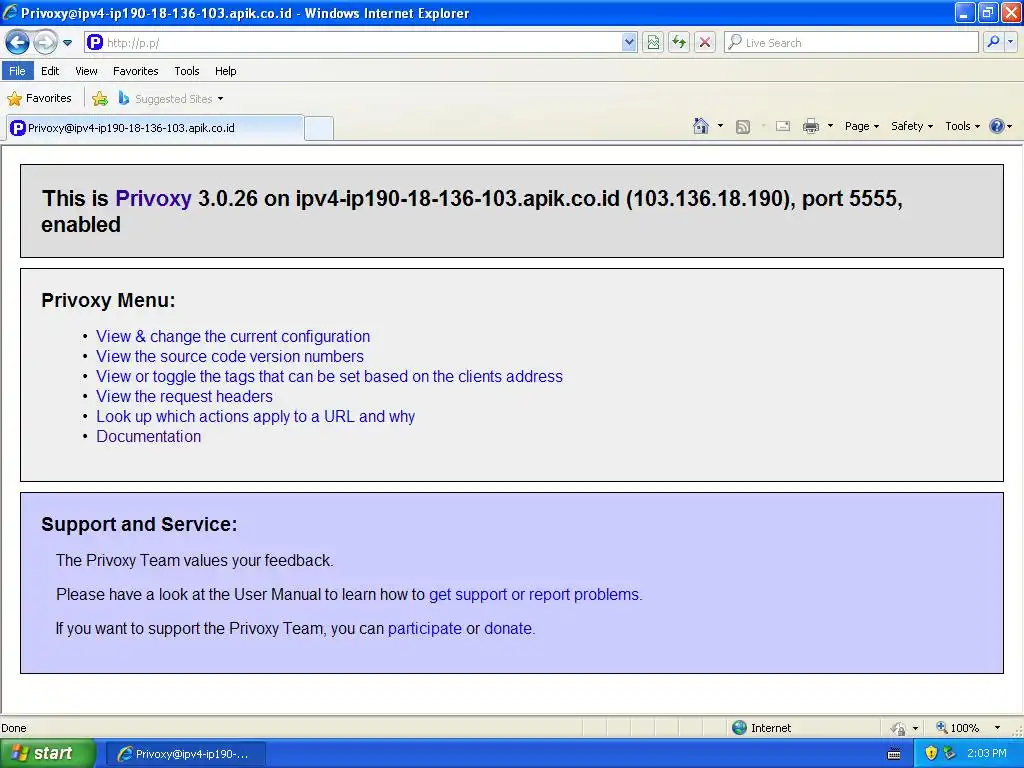Click into the Live Search box

(x=851, y=42)
